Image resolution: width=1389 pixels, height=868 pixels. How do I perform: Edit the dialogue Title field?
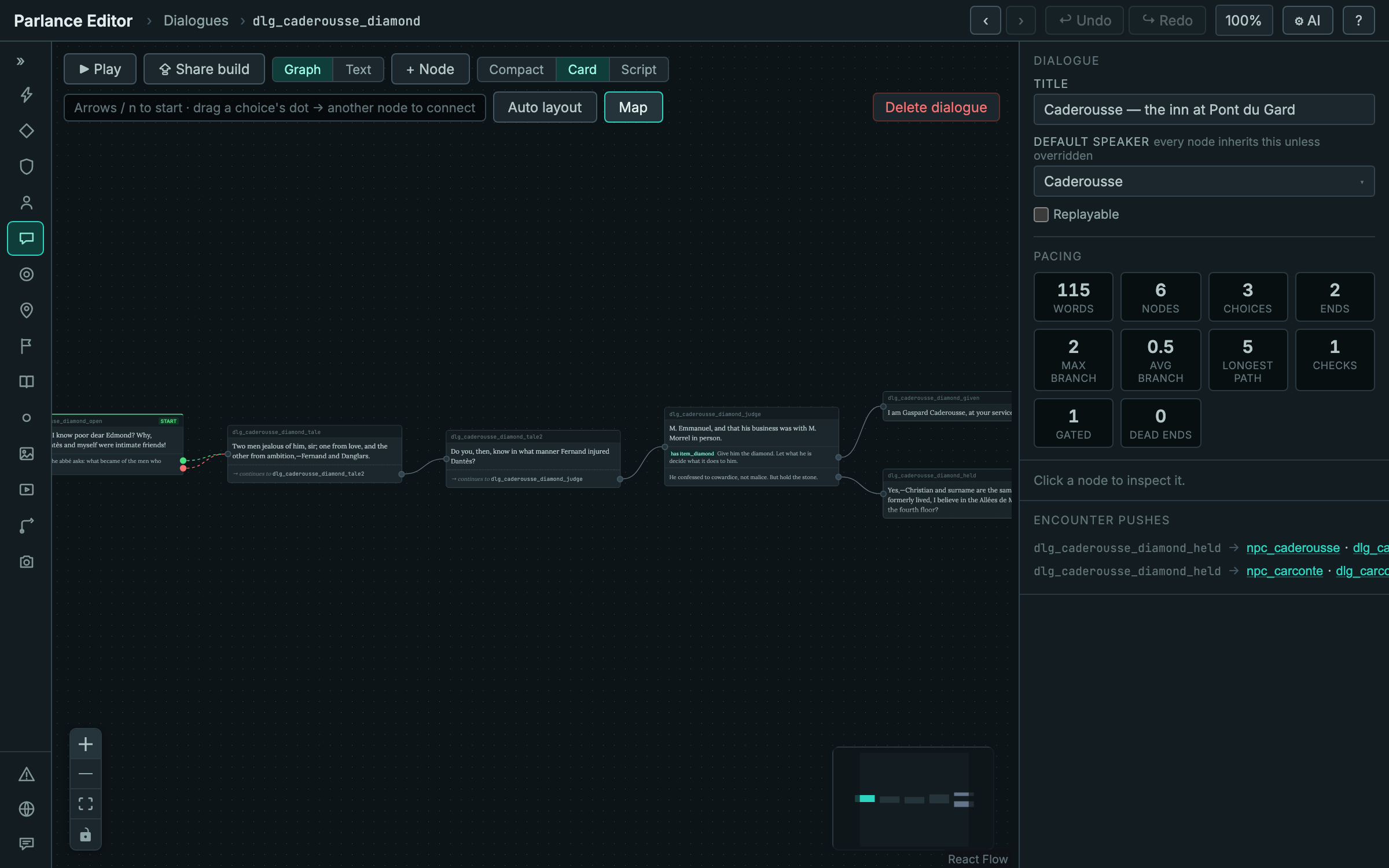point(1204,110)
